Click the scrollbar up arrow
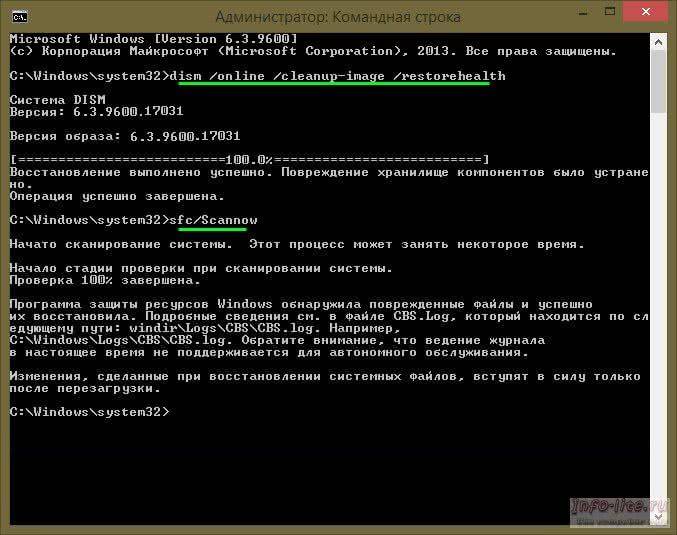The image size is (677, 535). click(x=658, y=42)
